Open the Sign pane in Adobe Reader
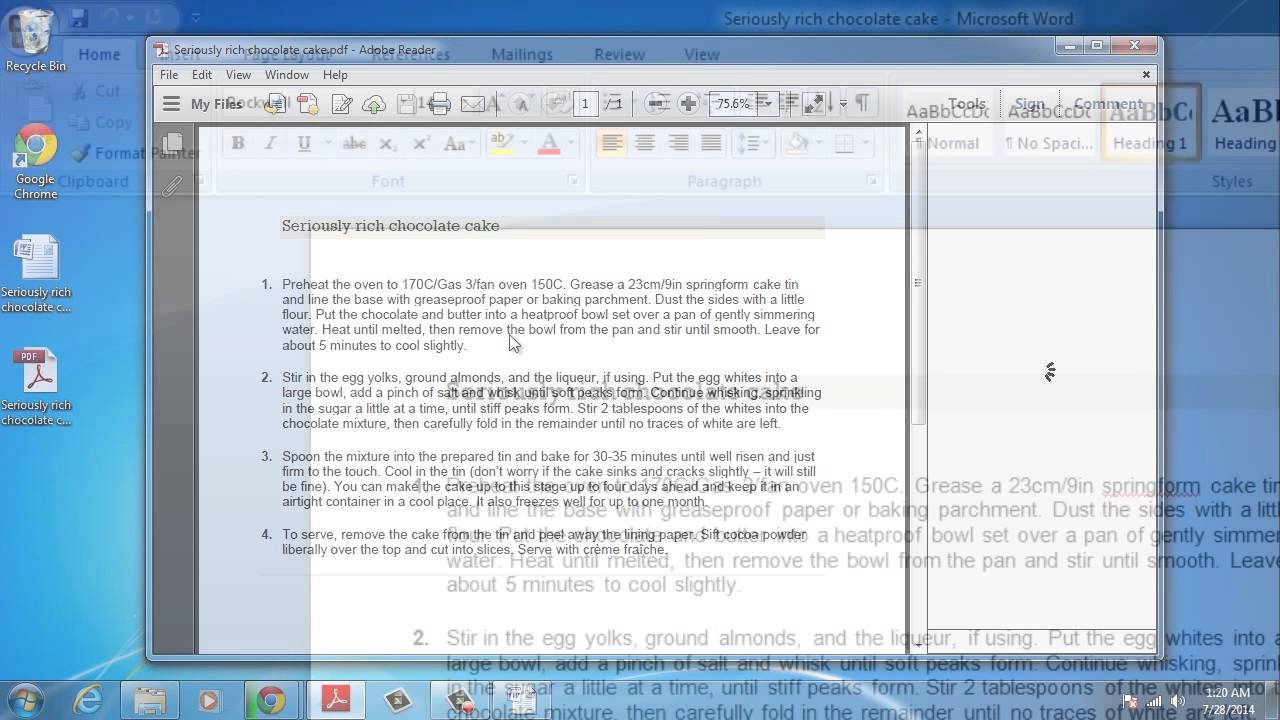 coord(1029,103)
